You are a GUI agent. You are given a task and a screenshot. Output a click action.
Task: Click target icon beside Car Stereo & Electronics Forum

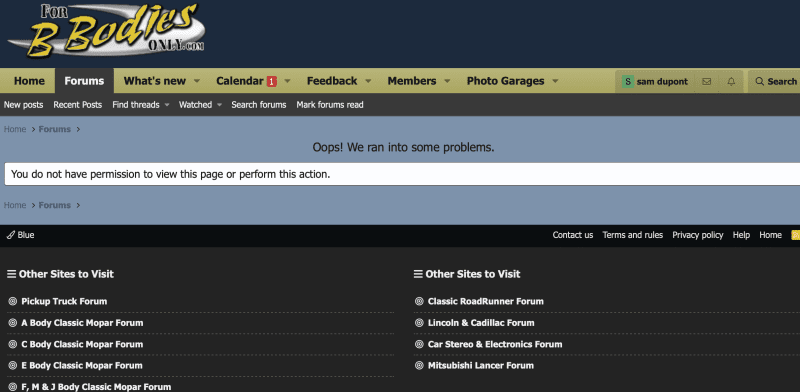point(419,344)
